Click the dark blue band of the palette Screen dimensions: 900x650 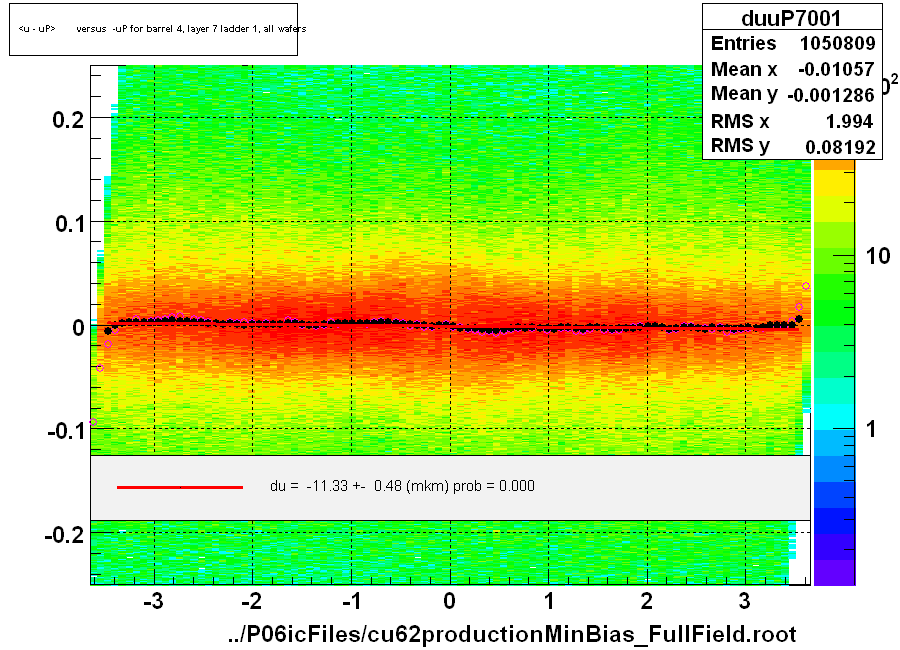(835, 521)
